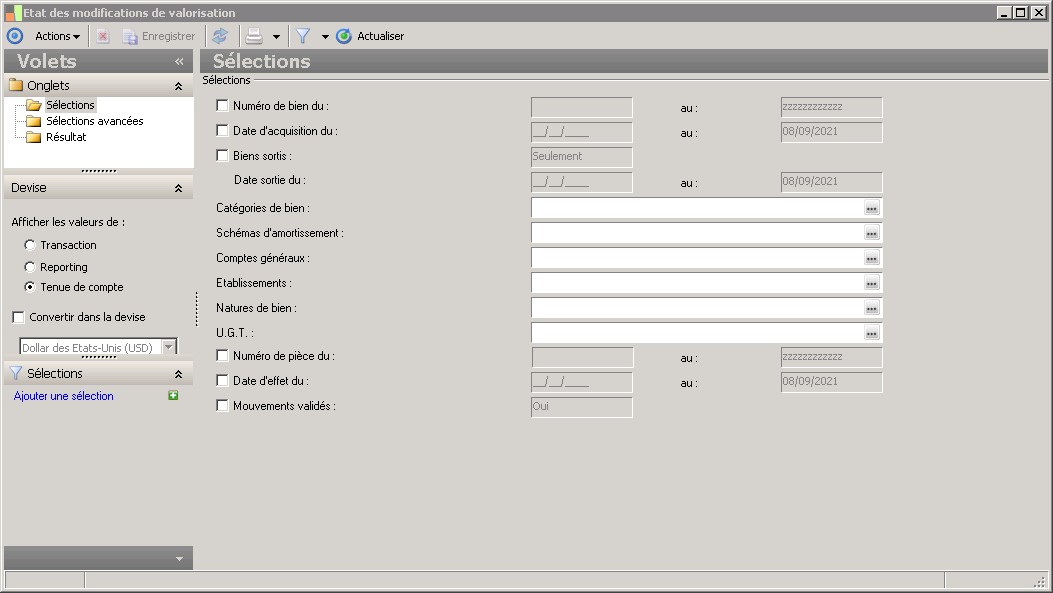Collapse Volets pane with double chevron
Screen dimensions: 1053x593
pos(179,61)
